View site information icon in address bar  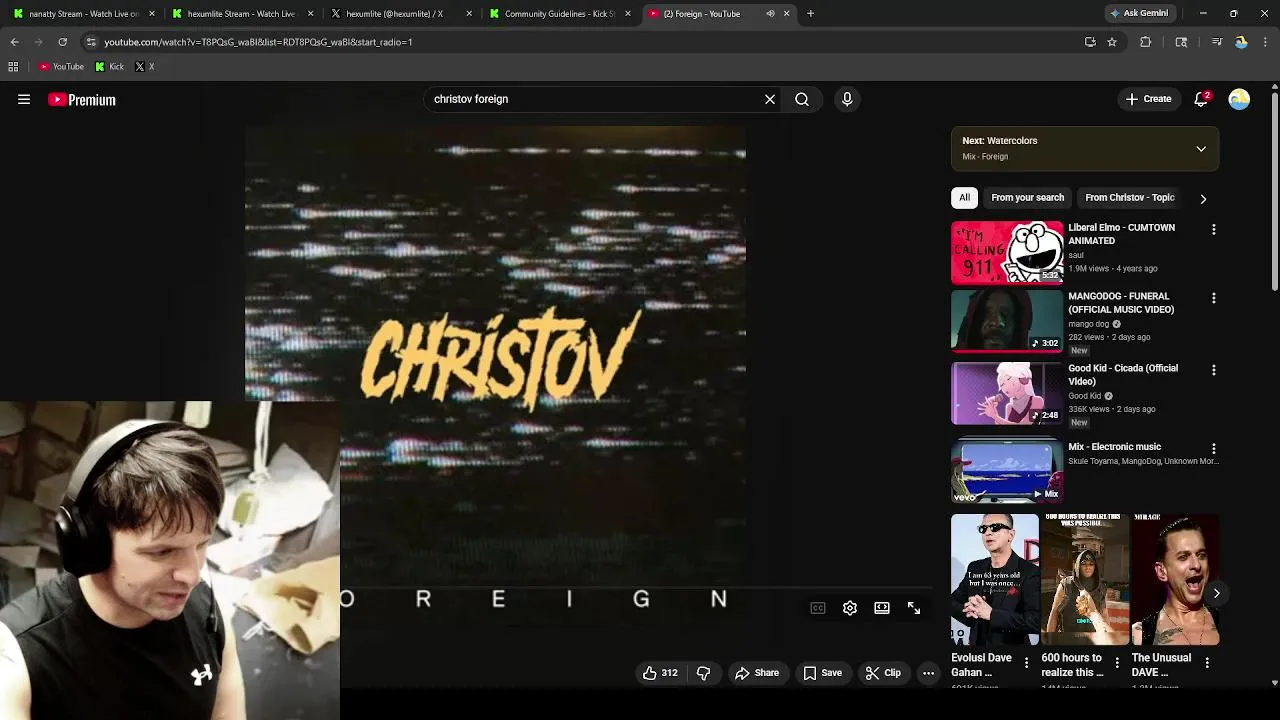[x=91, y=42]
